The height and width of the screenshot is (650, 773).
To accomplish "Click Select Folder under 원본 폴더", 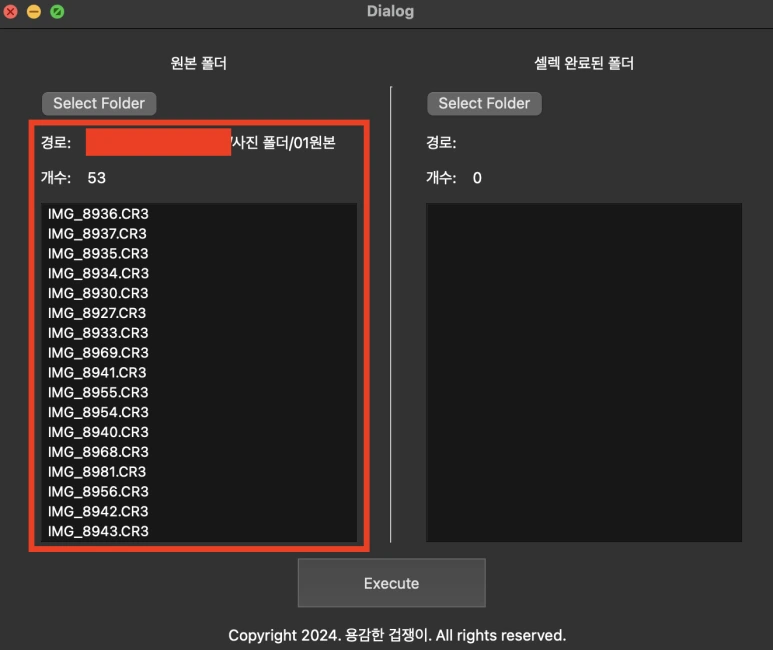I will click(x=99, y=104).
